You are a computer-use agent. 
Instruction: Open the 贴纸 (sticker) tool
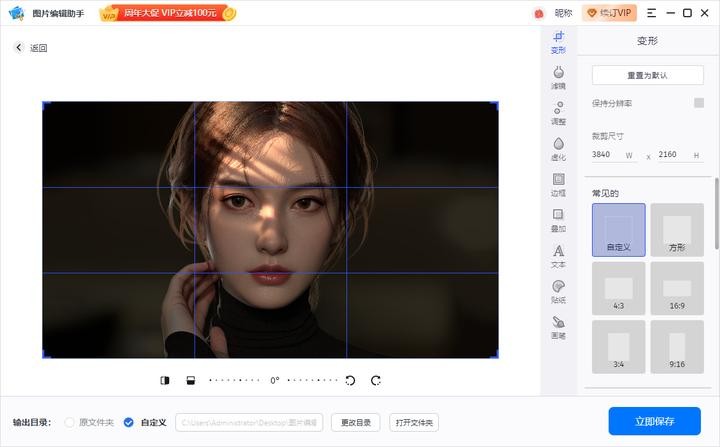coord(558,292)
